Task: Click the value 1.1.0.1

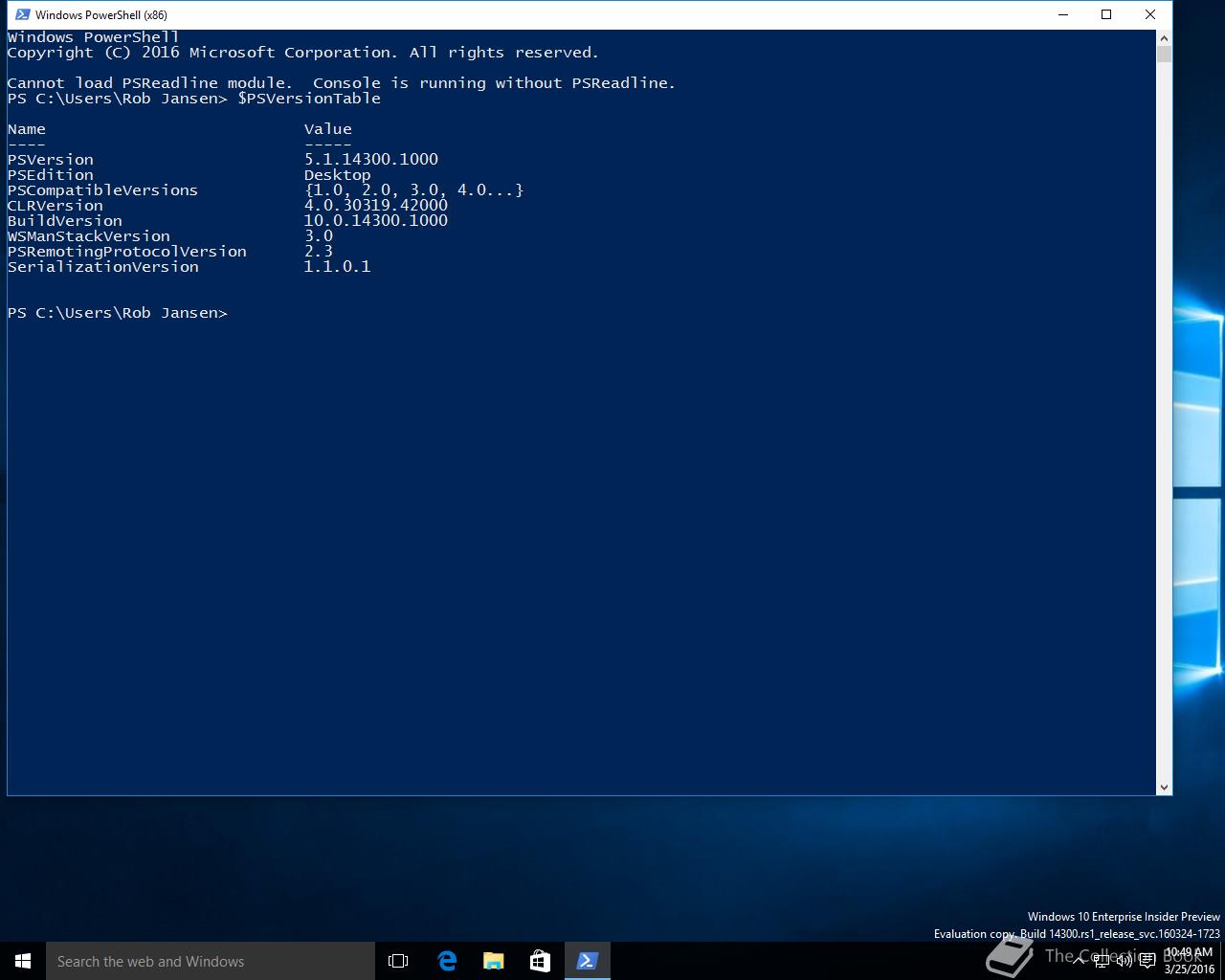Action: pos(338,267)
